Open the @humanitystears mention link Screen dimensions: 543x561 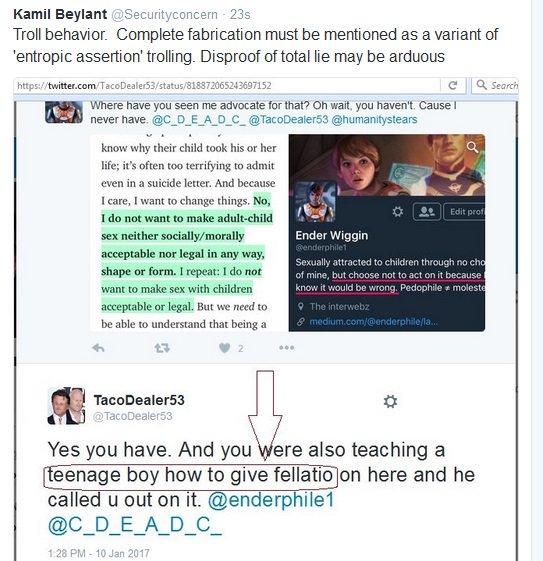[x=374, y=119]
